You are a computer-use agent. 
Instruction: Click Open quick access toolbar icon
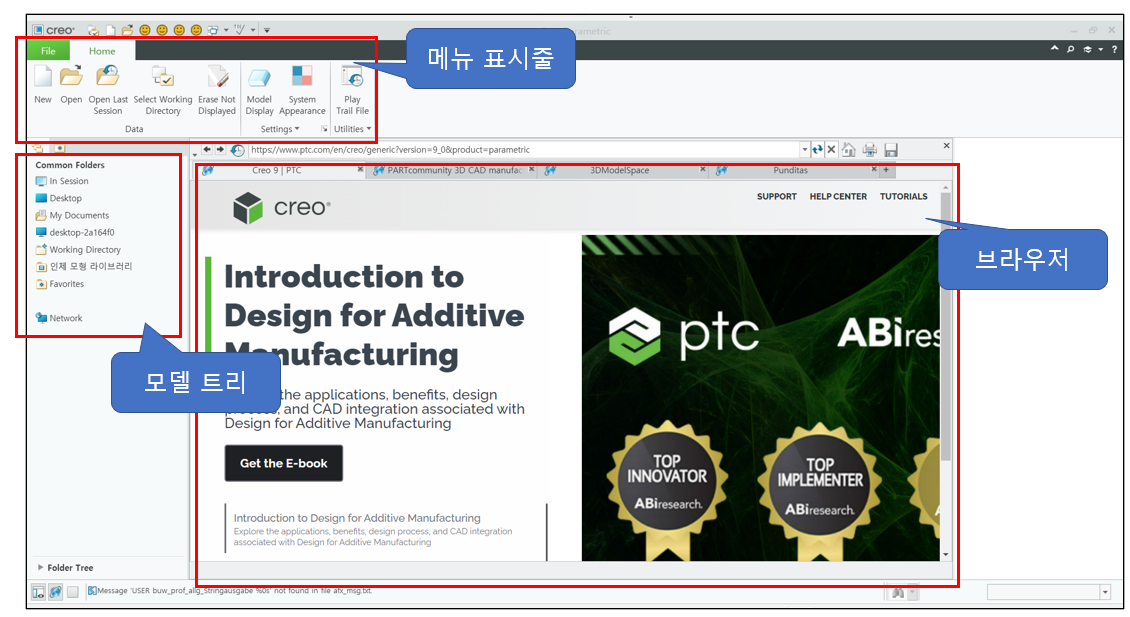tap(127, 30)
